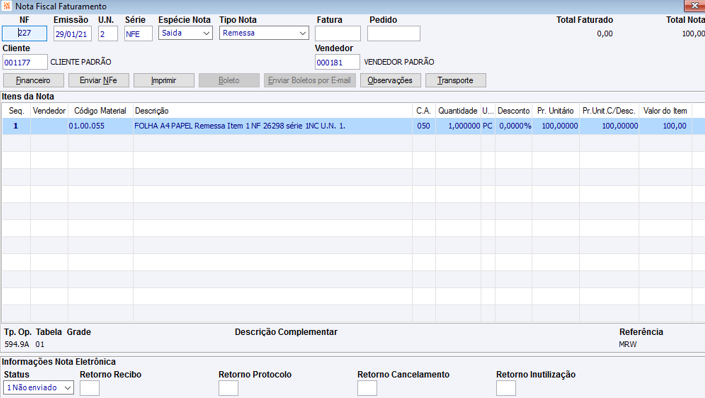Click the 1,000000 quantity cell
This screenshot has height=398, width=705.
point(458,126)
